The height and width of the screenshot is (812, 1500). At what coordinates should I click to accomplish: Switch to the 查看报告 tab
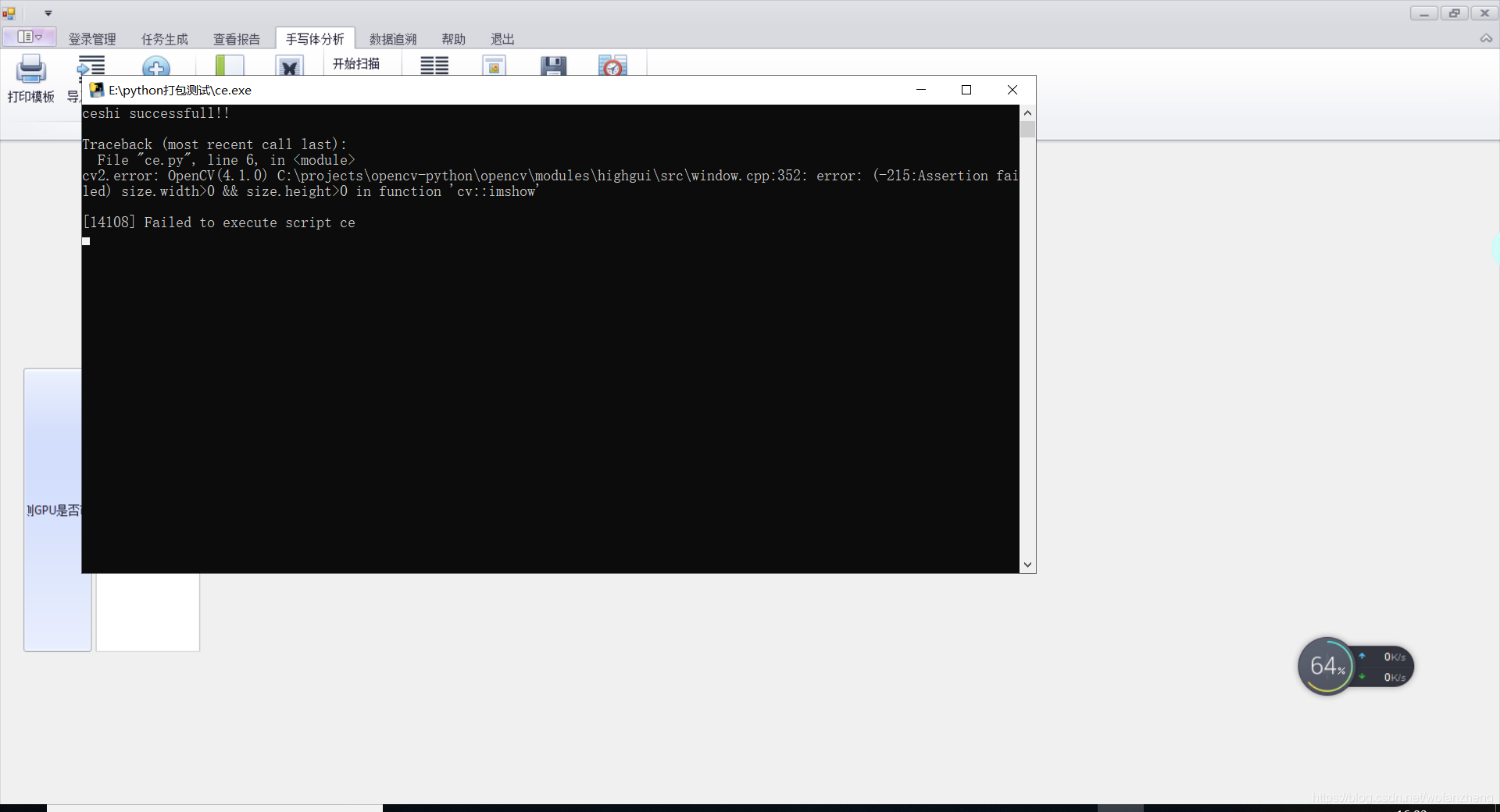(x=237, y=39)
